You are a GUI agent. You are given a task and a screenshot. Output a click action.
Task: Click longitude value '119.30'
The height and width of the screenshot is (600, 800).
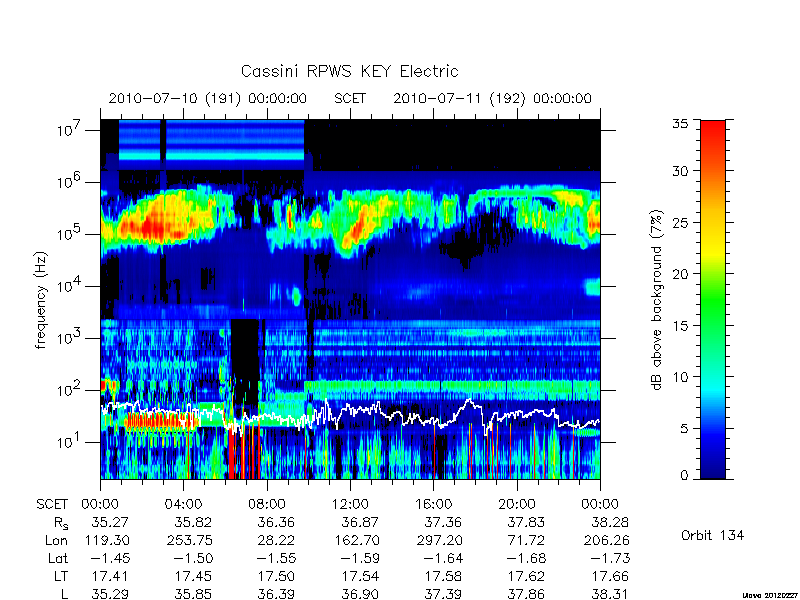pos(106,540)
